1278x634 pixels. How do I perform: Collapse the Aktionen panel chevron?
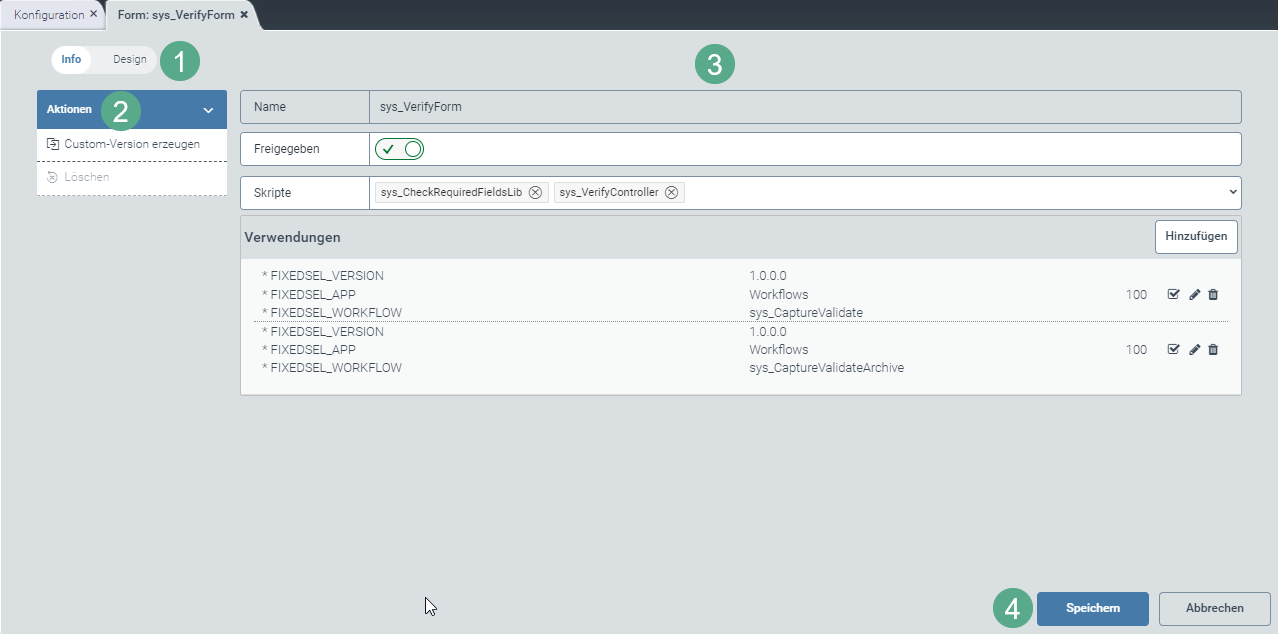pyautogui.click(x=208, y=110)
